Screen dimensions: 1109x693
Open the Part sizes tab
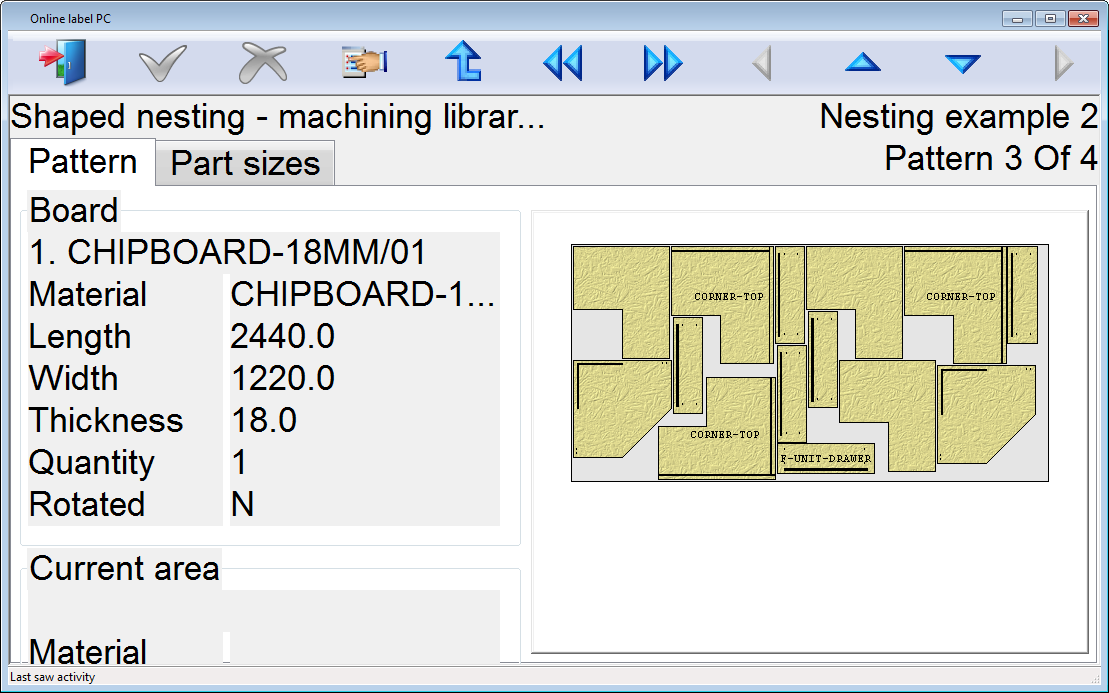(x=245, y=163)
